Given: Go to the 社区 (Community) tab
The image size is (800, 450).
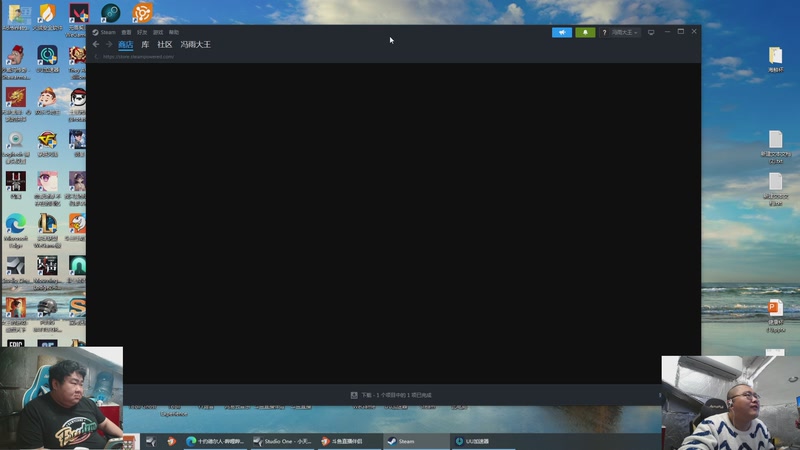Looking at the screenshot, I should (165, 45).
